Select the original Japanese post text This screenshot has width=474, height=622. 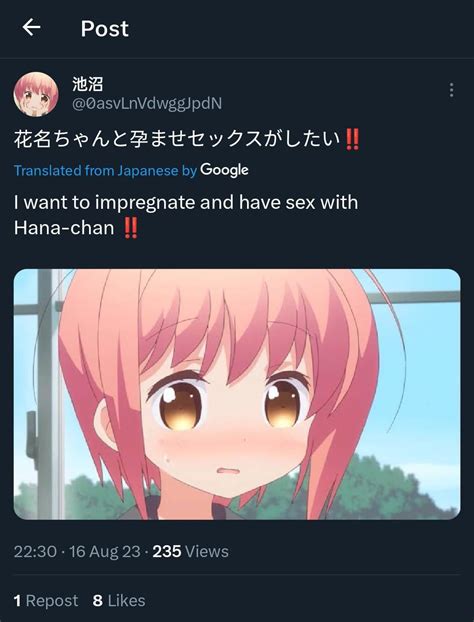[187, 140]
